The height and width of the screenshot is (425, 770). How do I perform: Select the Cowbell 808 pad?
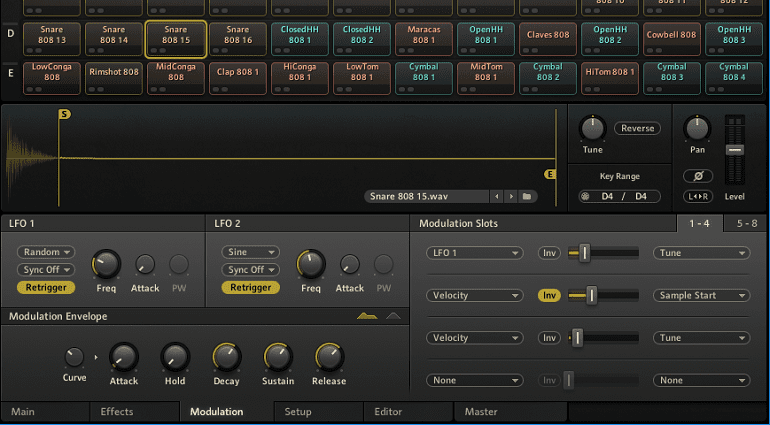(x=671, y=39)
